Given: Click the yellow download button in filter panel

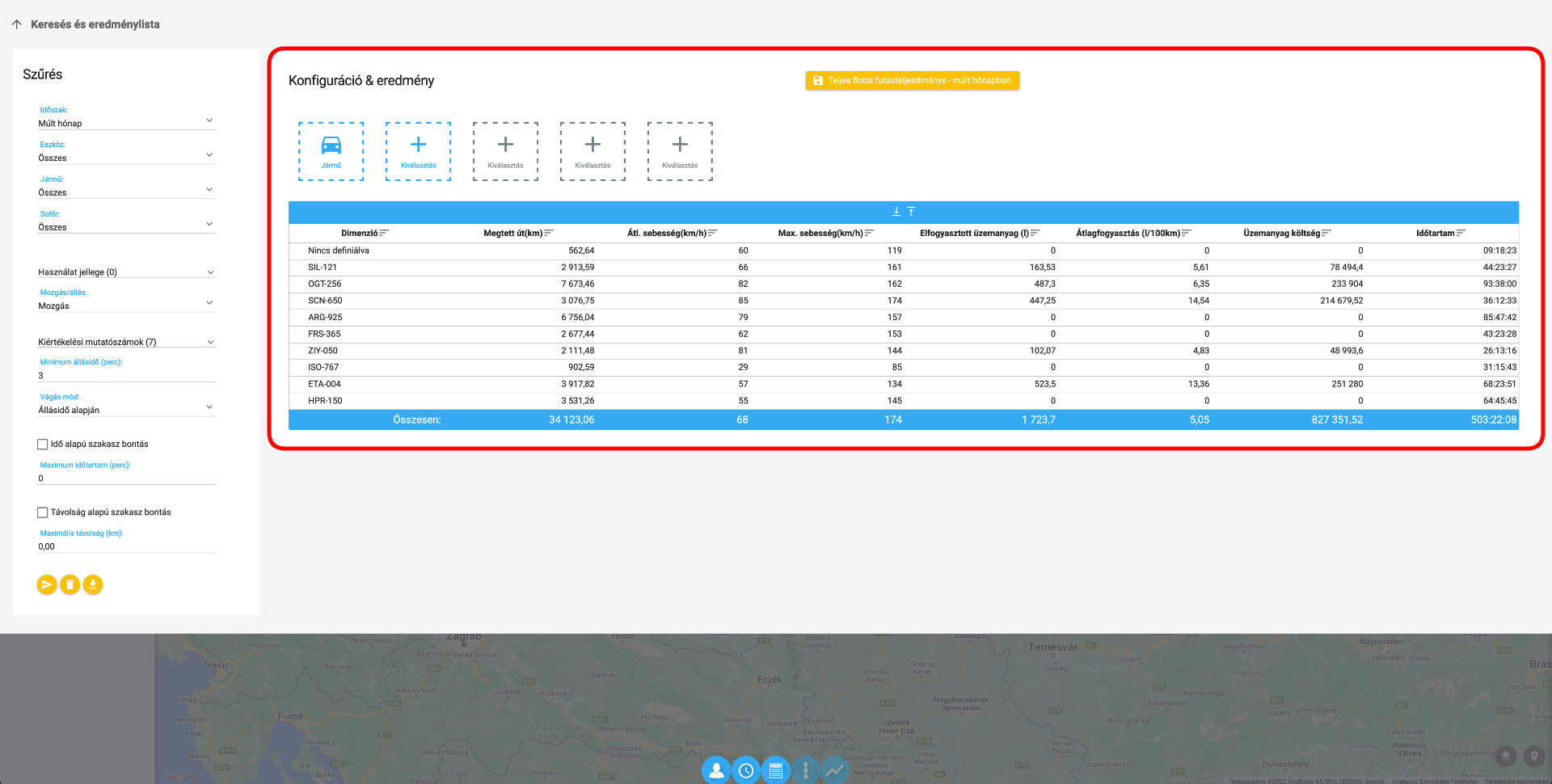Looking at the screenshot, I should click(x=93, y=584).
